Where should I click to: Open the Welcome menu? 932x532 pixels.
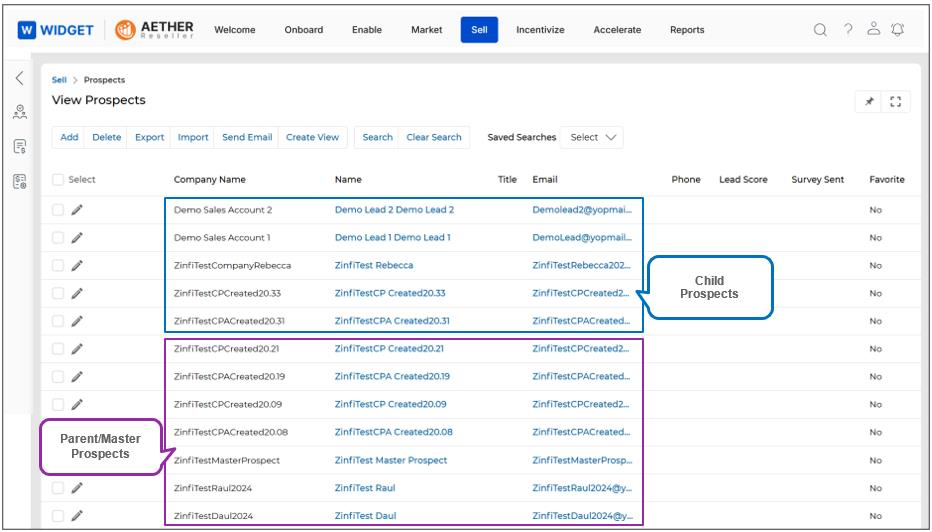click(x=235, y=30)
